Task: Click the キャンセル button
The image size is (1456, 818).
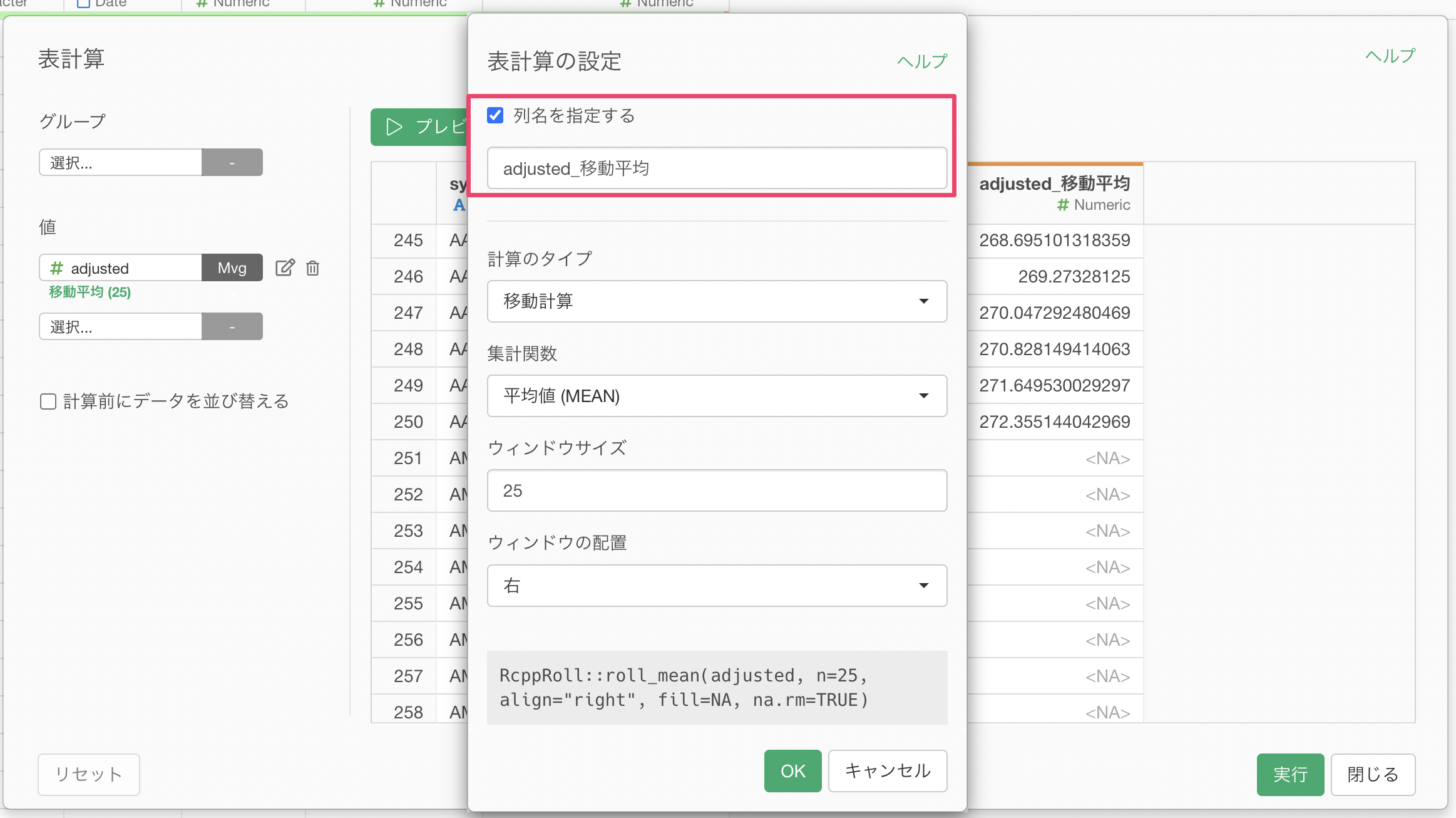Action: coord(887,771)
